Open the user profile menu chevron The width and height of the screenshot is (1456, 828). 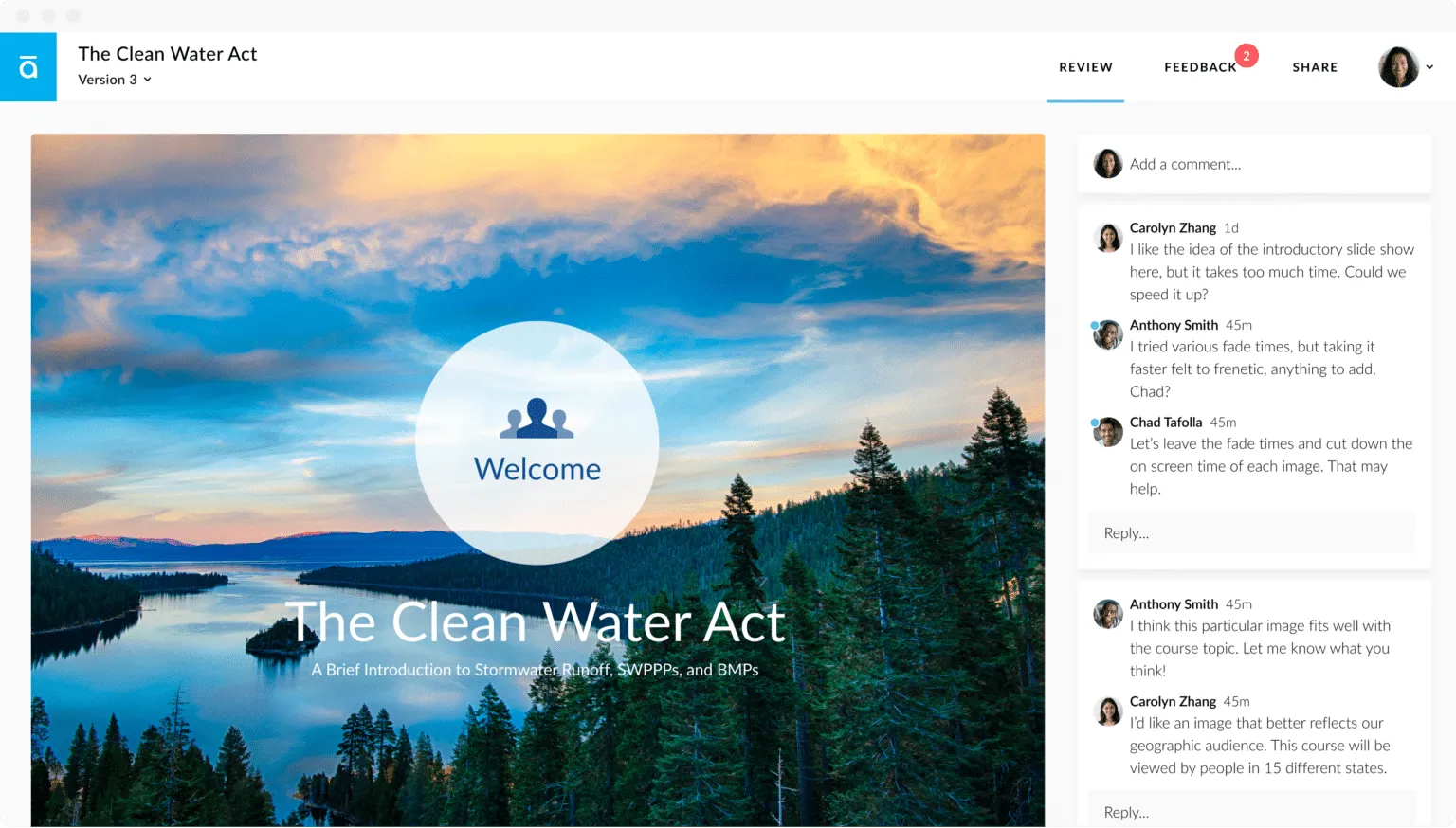point(1429,67)
